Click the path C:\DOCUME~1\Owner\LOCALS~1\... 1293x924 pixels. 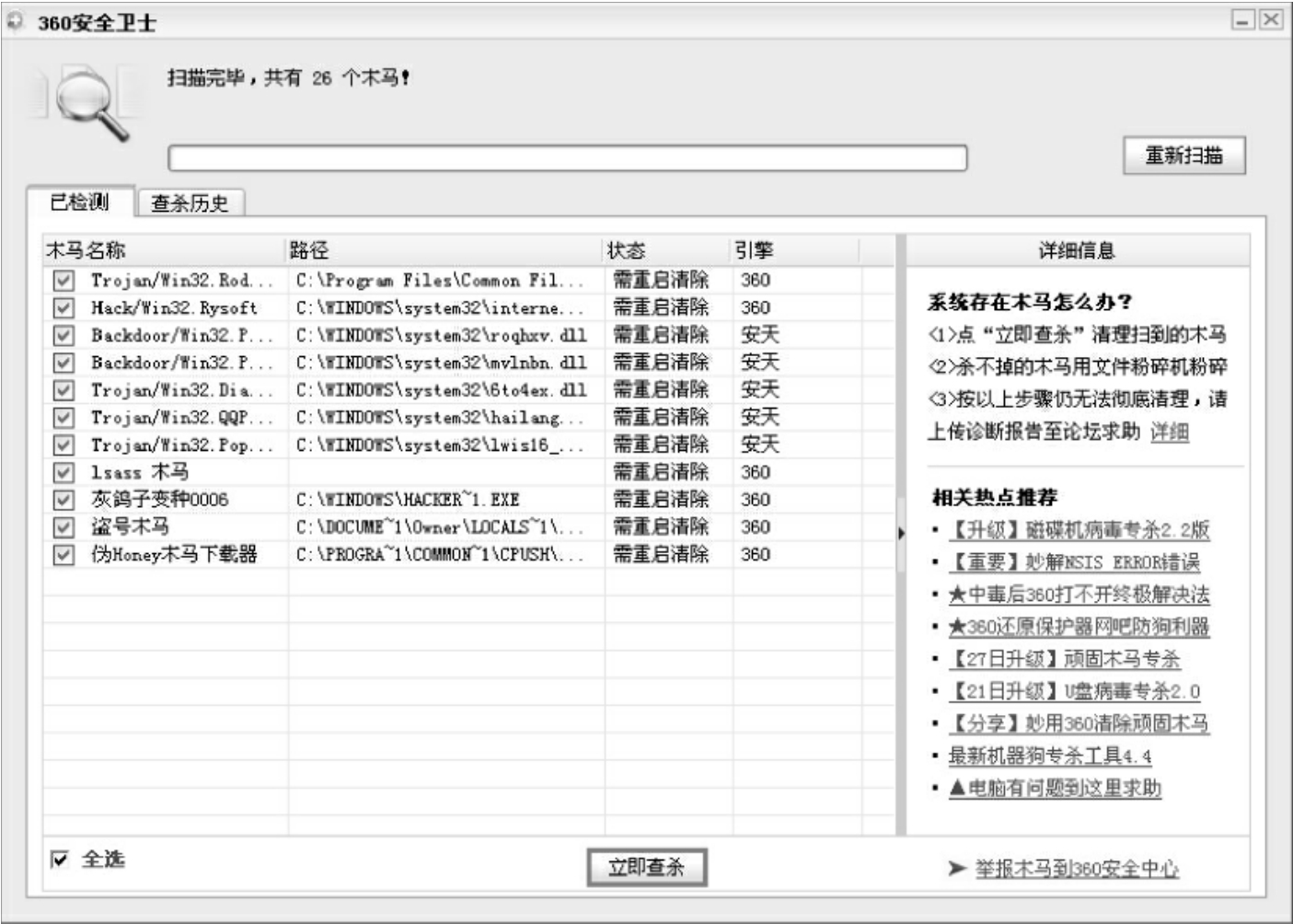click(x=440, y=527)
